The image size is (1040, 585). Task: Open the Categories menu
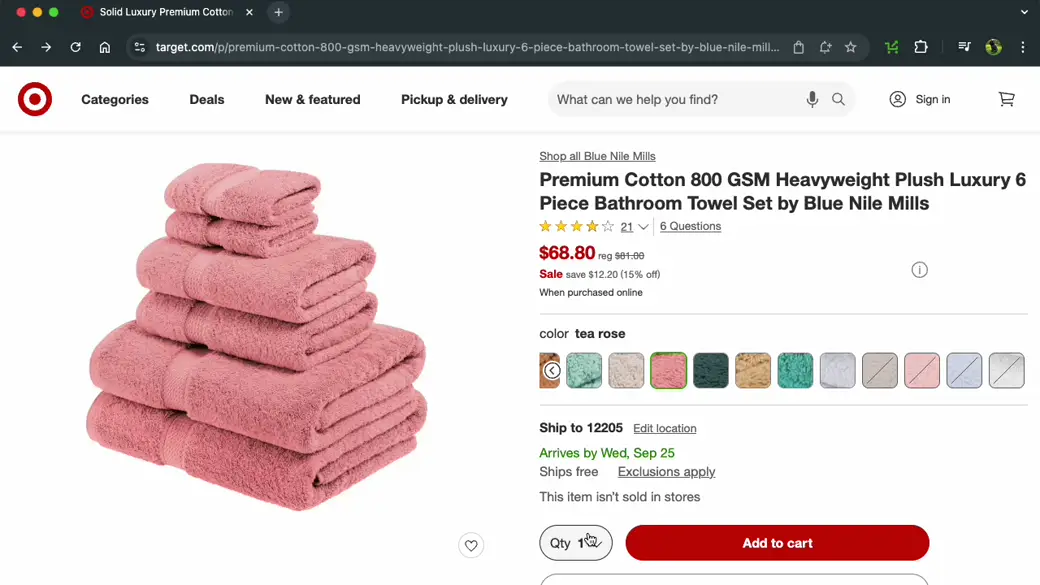pyautogui.click(x=114, y=99)
